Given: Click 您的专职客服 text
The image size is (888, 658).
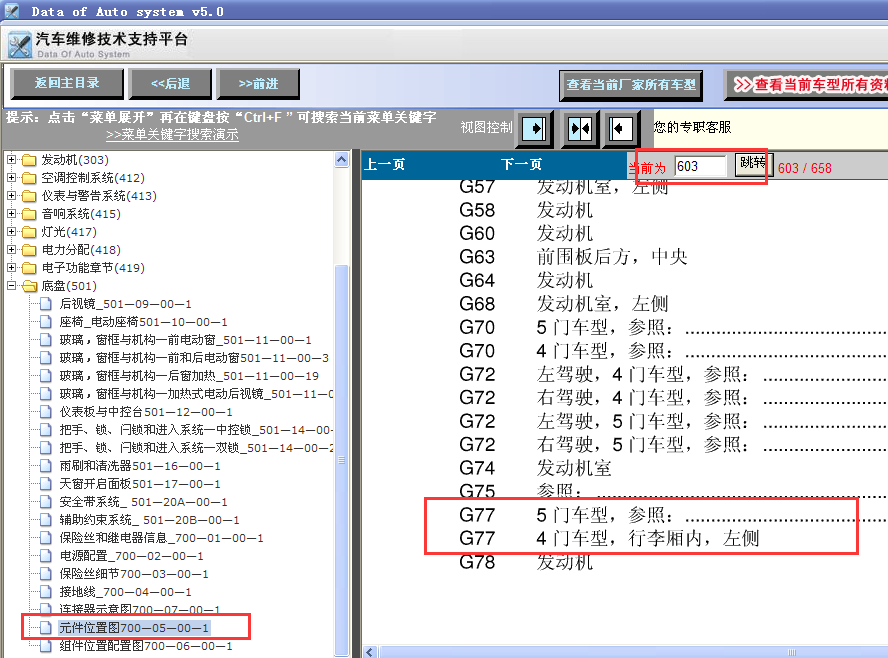Looking at the screenshot, I should [x=692, y=127].
